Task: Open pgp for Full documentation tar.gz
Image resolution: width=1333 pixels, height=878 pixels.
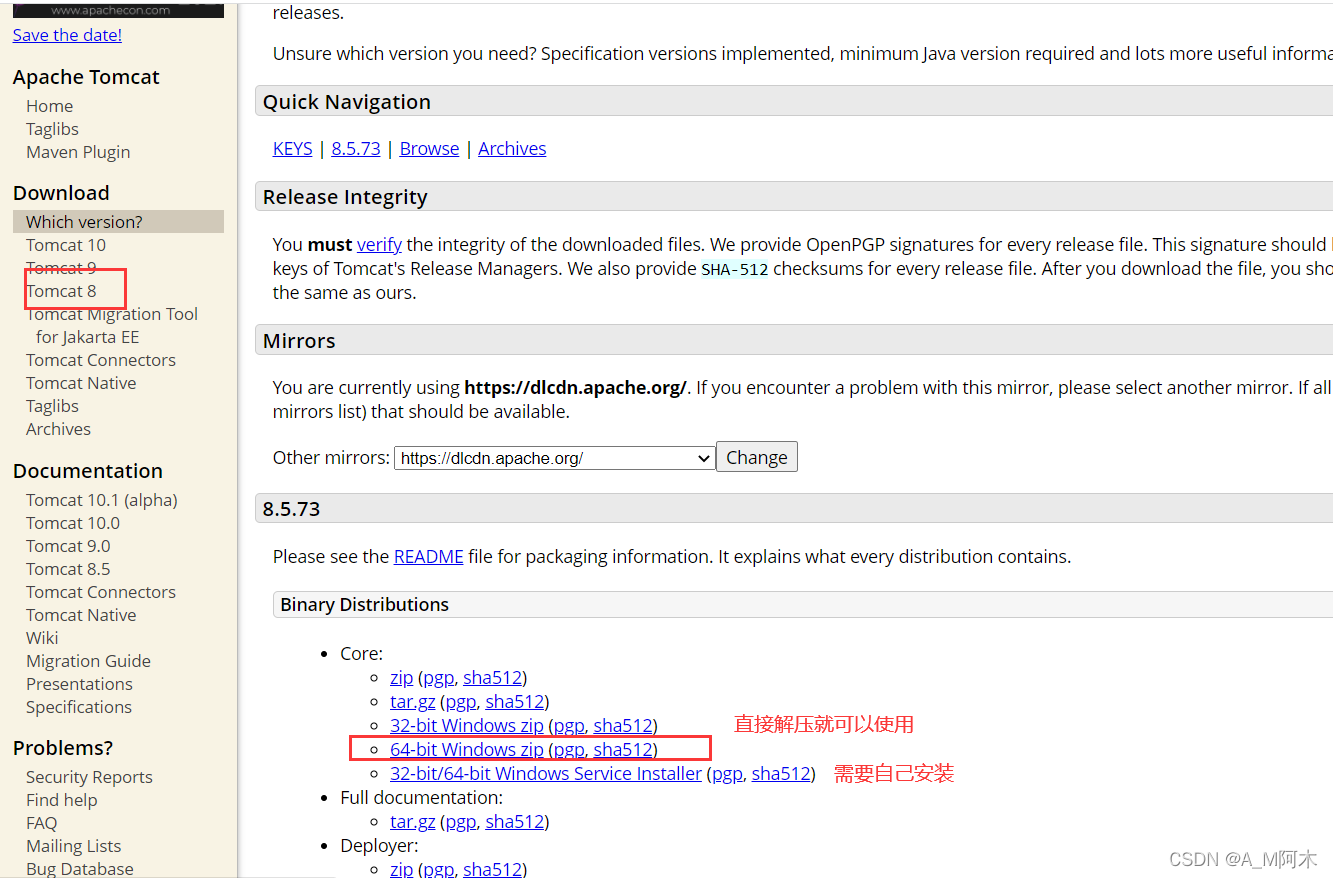Action: coord(461,822)
